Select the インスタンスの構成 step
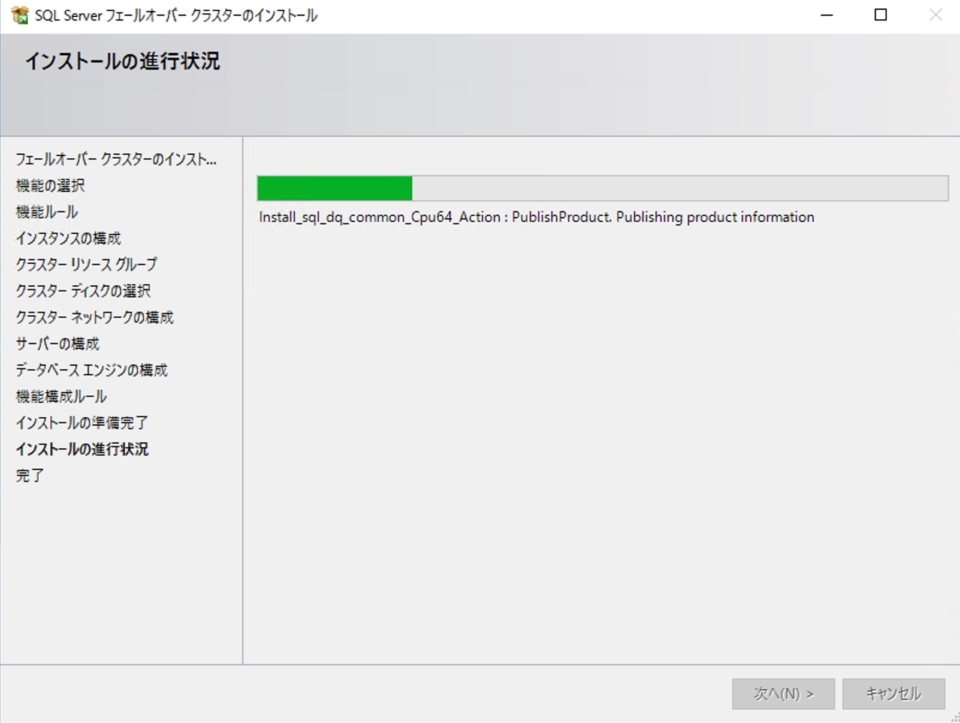The height and width of the screenshot is (723, 960). click(68, 238)
